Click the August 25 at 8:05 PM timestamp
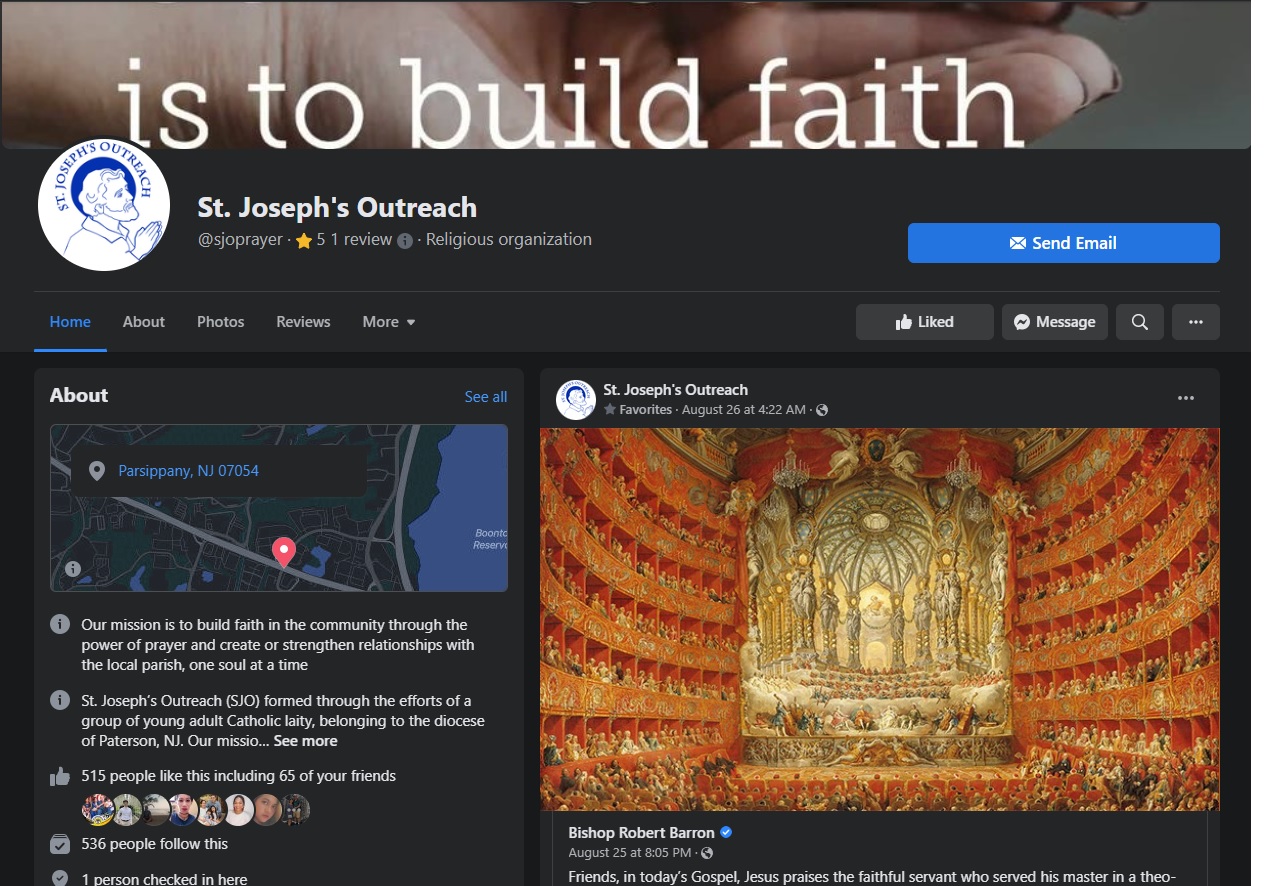The width and height of the screenshot is (1272, 886). 630,853
